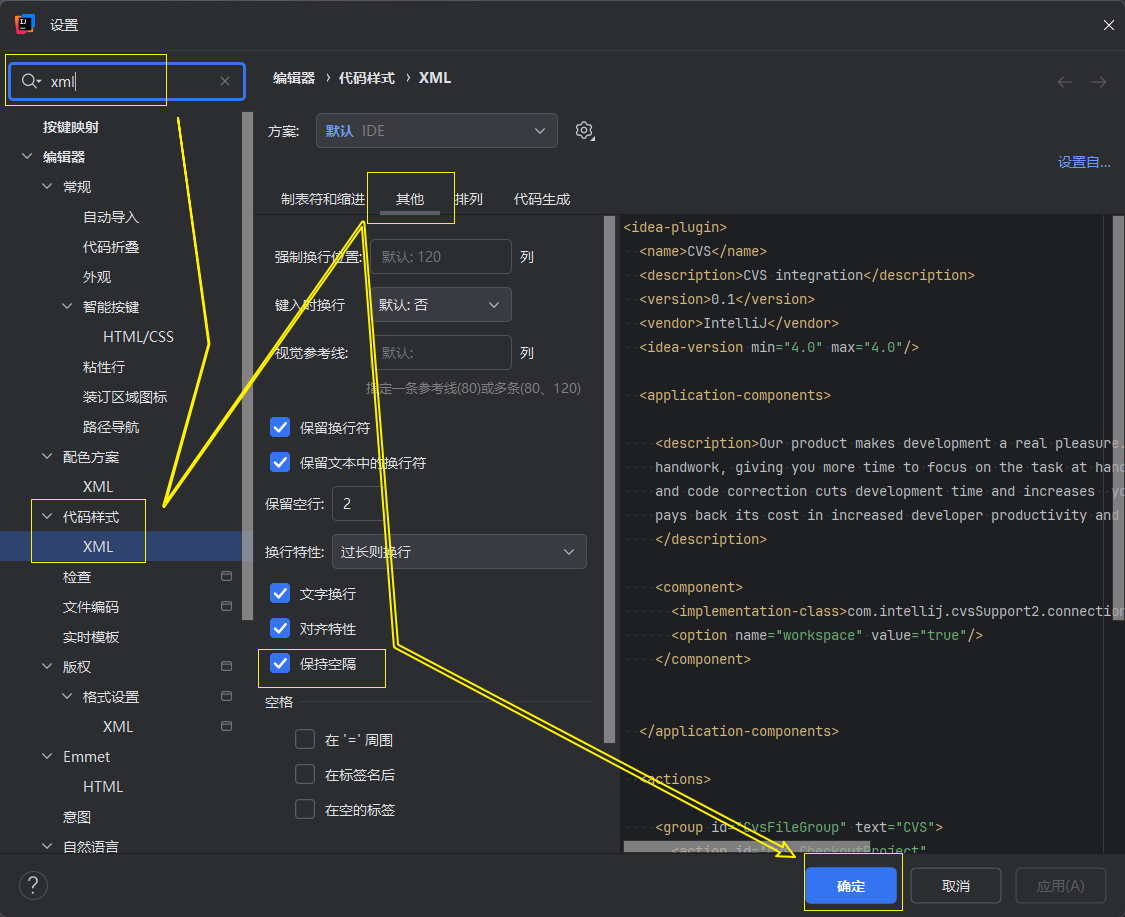Image resolution: width=1125 pixels, height=917 pixels.
Task: Click the back navigation arrow
Action: (x=1065, y=82)
